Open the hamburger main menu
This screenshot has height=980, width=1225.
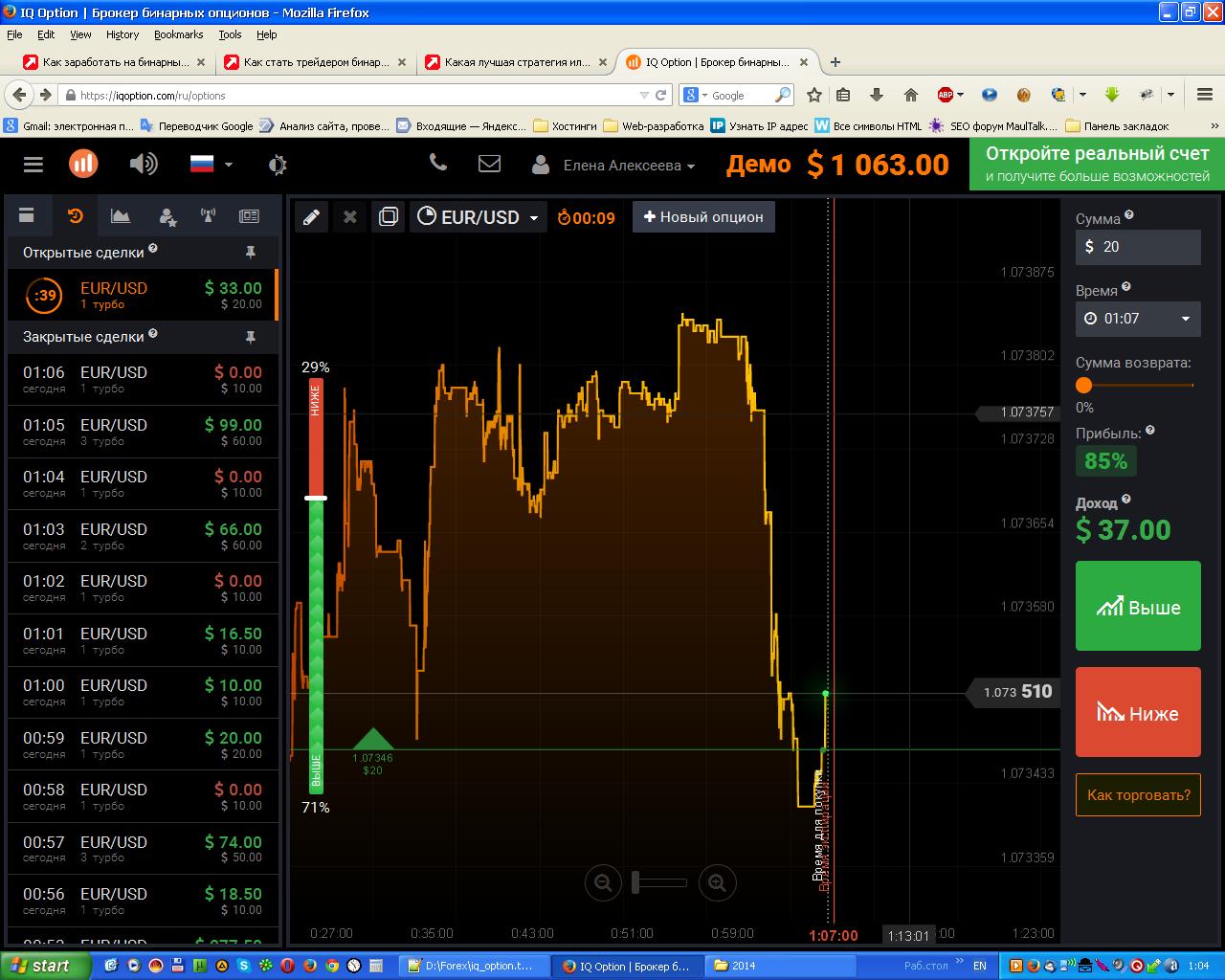tap(33, 165)
